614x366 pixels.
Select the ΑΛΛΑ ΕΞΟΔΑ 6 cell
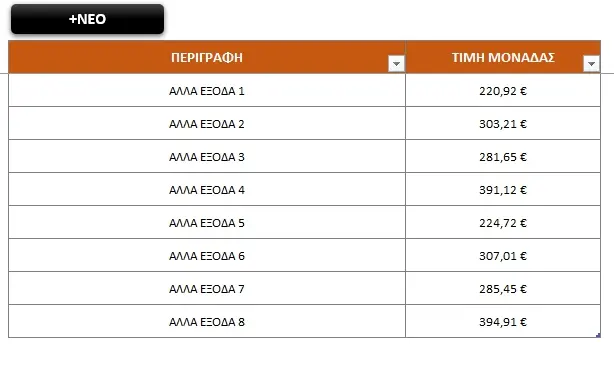click(207, 255)
